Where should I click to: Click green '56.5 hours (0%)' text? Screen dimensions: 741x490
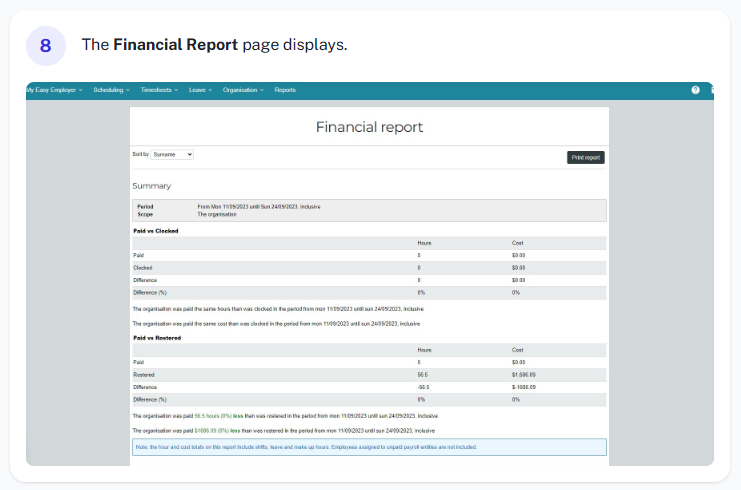pyautogui.click(x=213, y=416)
